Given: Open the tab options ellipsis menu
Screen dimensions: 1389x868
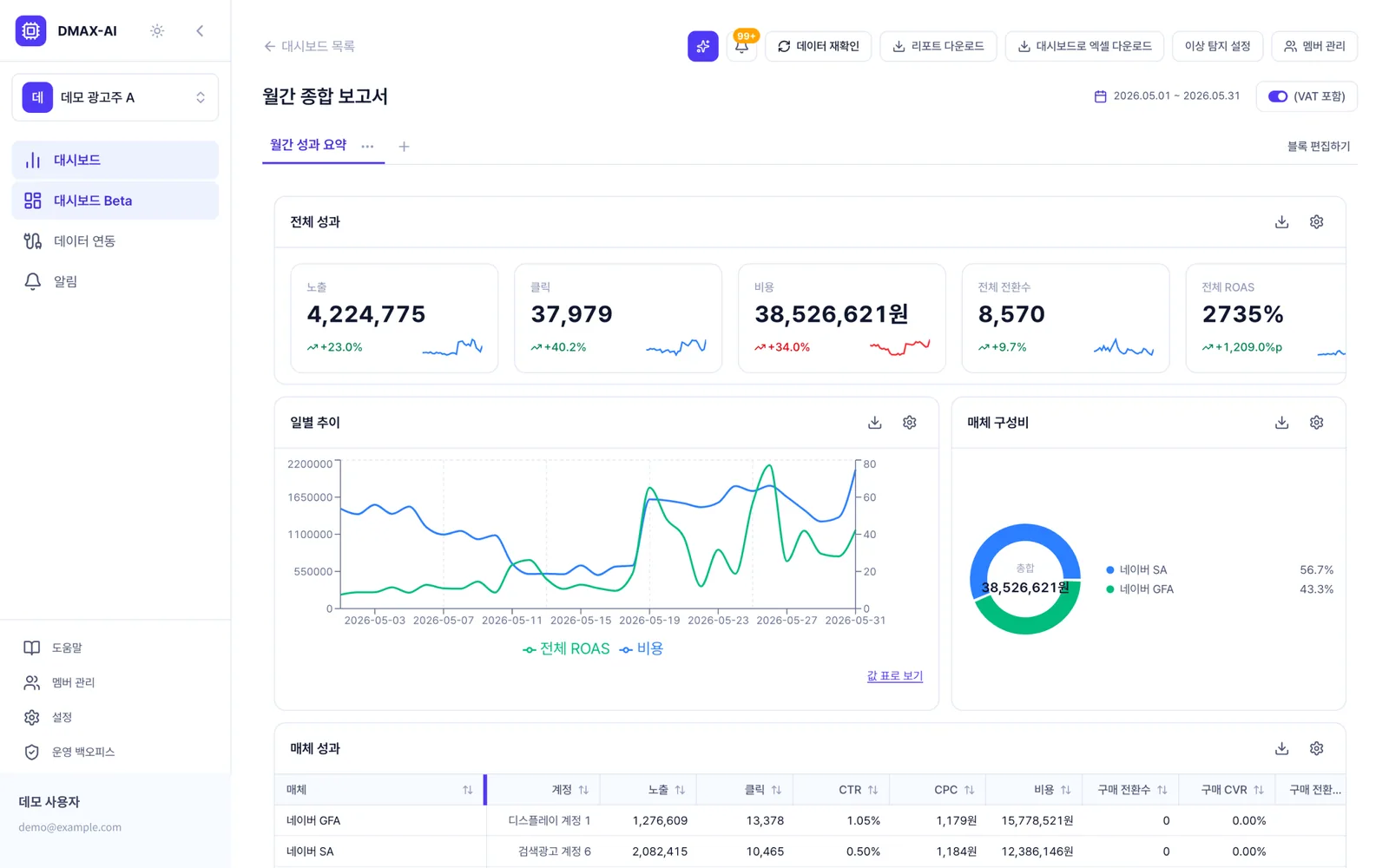Looking at the screenshot, I should coord(368,147).
